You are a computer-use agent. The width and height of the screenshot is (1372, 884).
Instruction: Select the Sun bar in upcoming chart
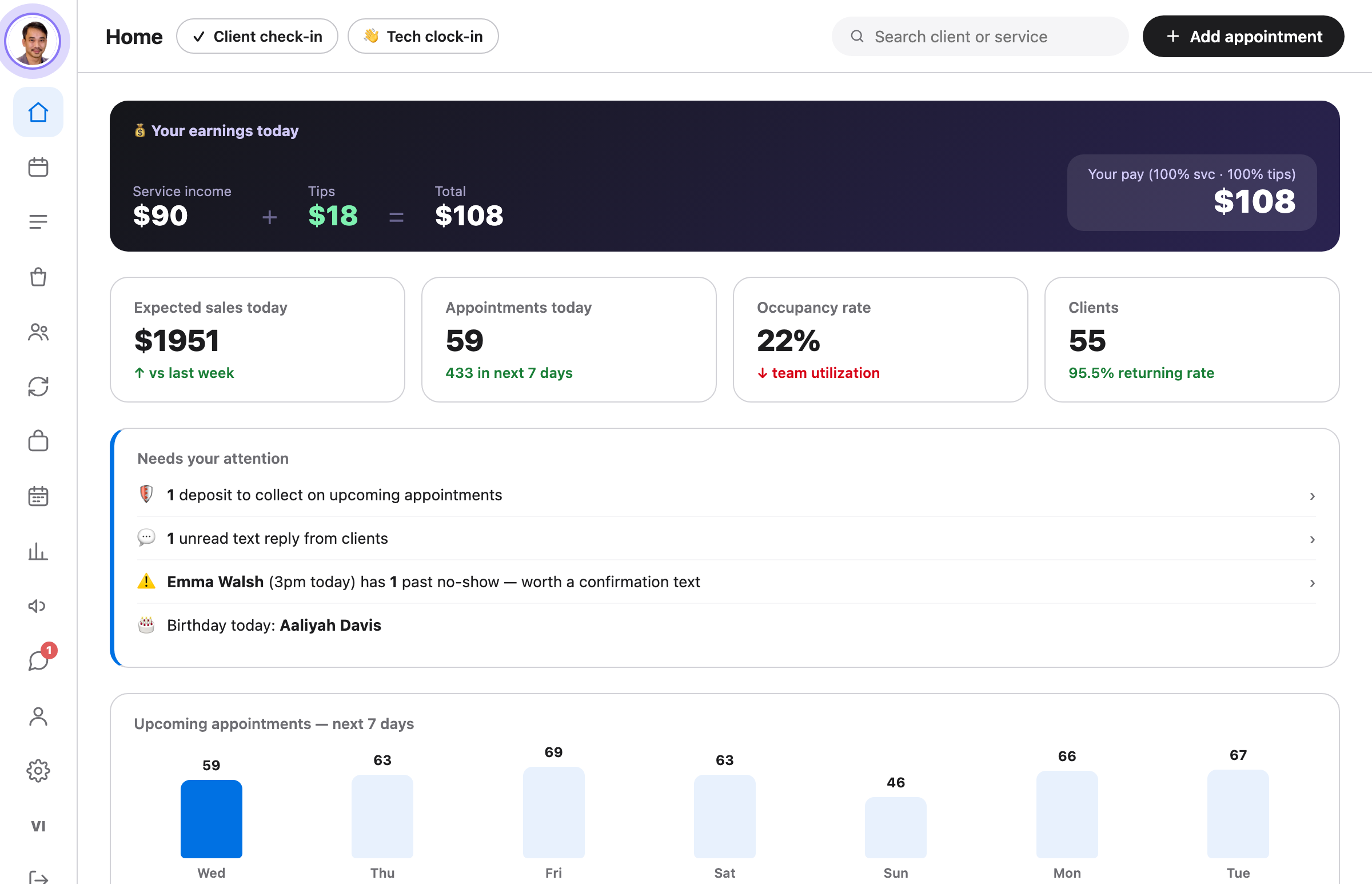[x=896, y=827]
